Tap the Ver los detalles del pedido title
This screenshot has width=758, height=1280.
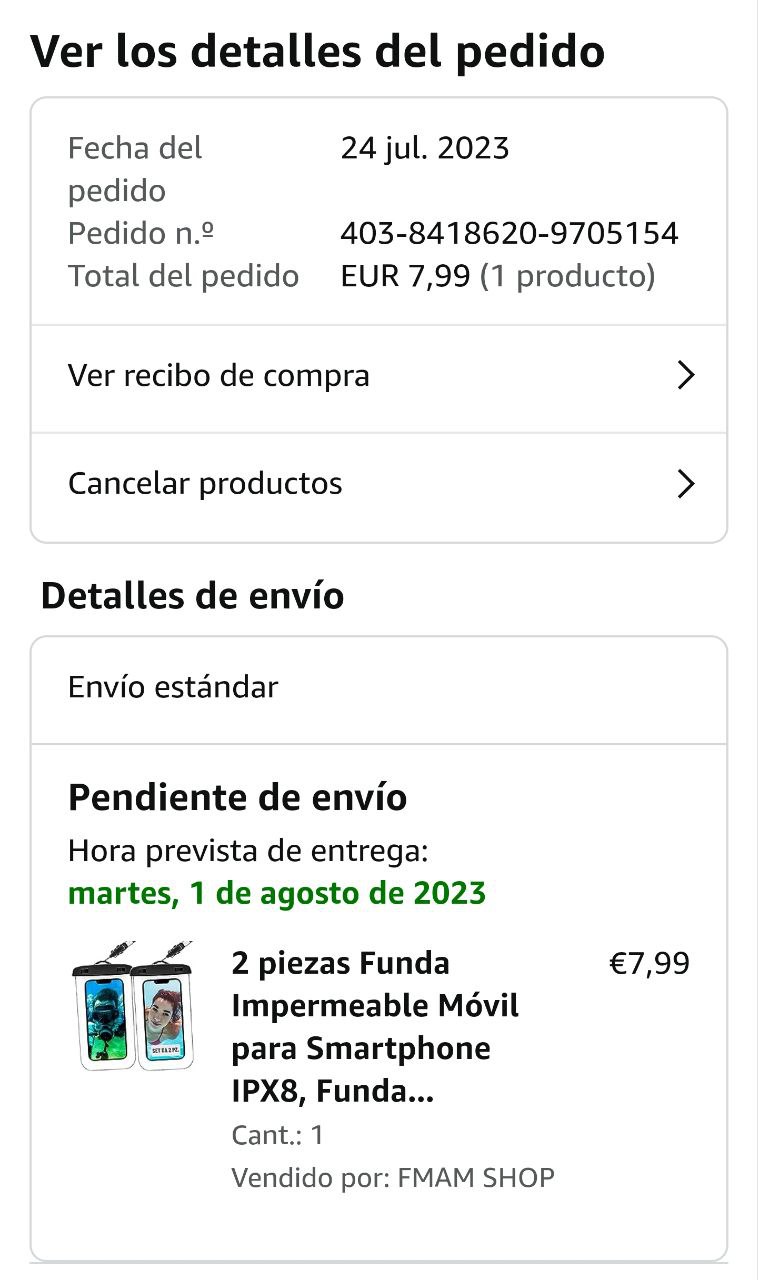[317, 52]
